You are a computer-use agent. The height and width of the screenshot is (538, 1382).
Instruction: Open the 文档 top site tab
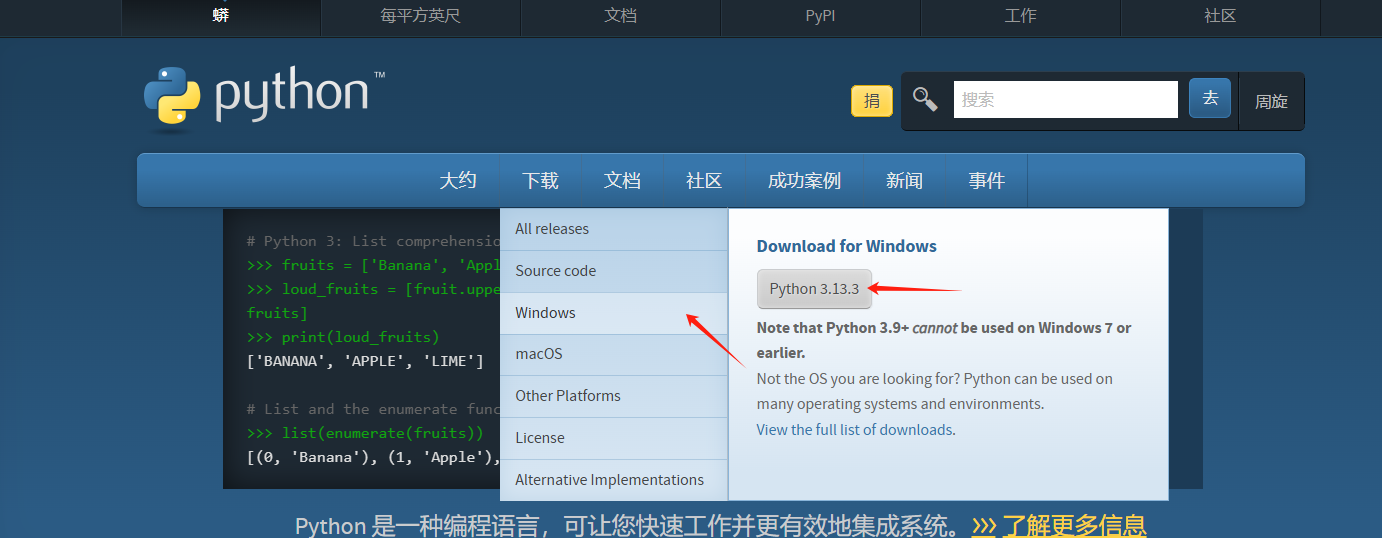[621, 16]
